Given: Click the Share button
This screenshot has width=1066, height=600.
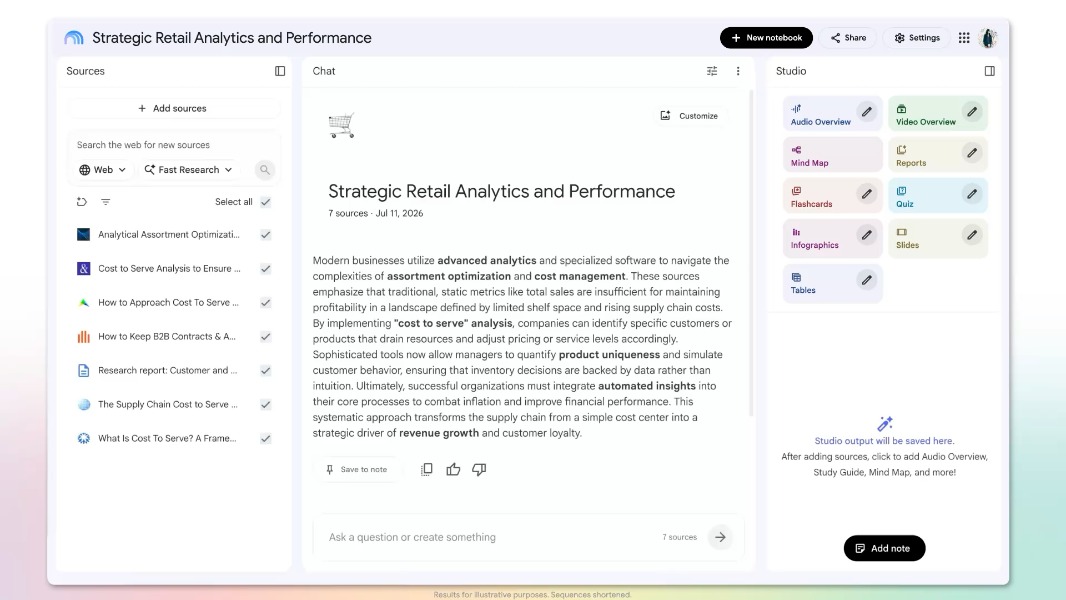Looking at the screenshot, I should click(x=848, y=38).
